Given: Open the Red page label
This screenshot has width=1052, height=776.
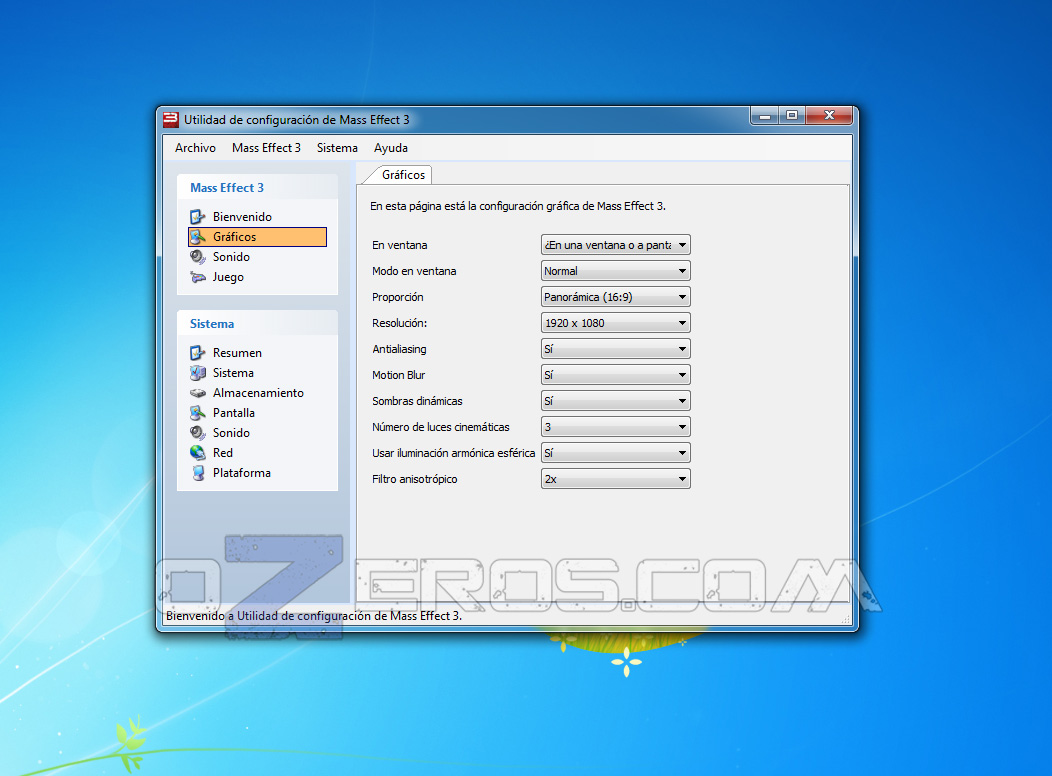Looking at the screenshot, I should (x=223, y=453).
